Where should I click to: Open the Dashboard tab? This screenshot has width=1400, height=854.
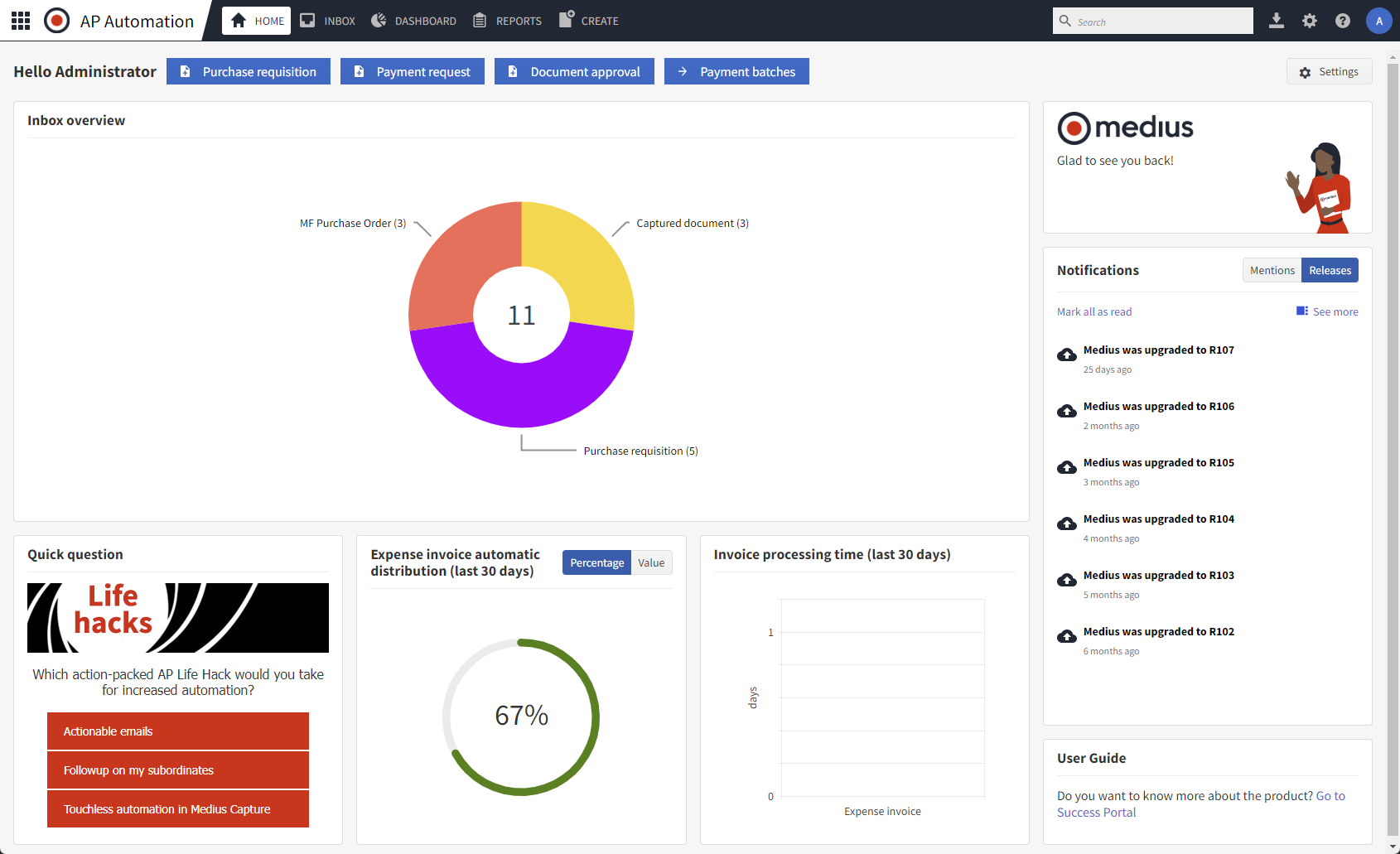coord(413,21)
